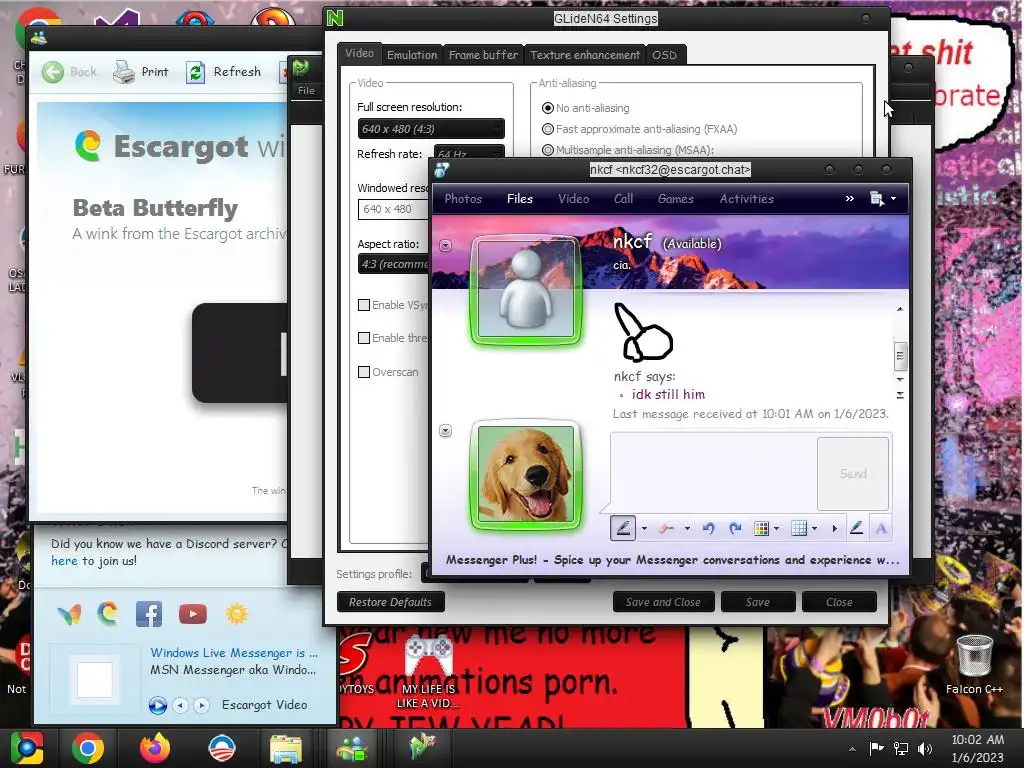Switch to handwriting mode pen icon

856,528
